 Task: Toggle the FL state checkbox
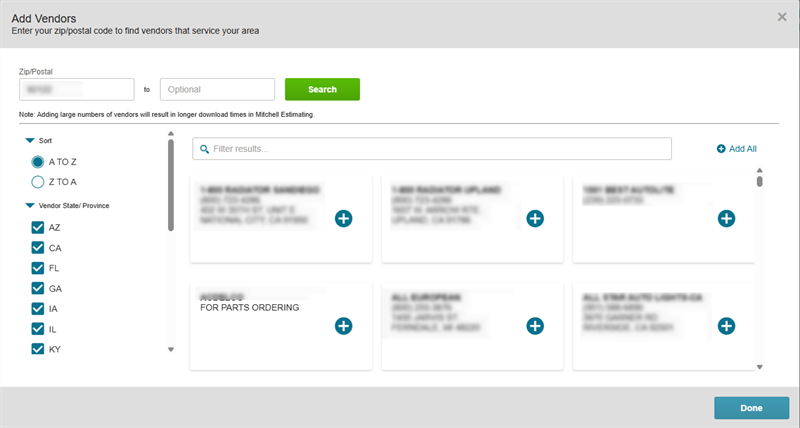[38, 268]
